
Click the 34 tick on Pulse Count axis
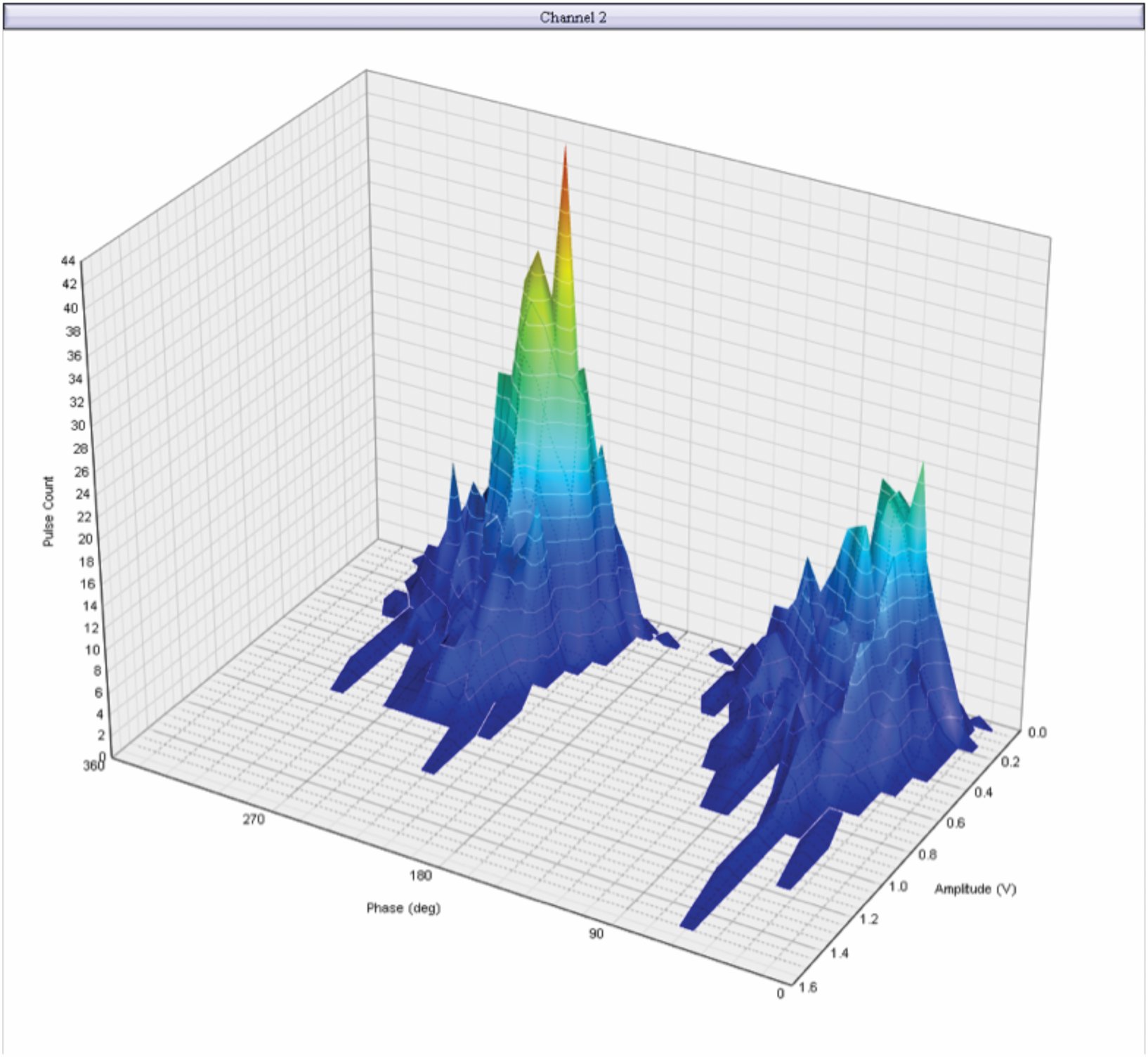(75, 378)
